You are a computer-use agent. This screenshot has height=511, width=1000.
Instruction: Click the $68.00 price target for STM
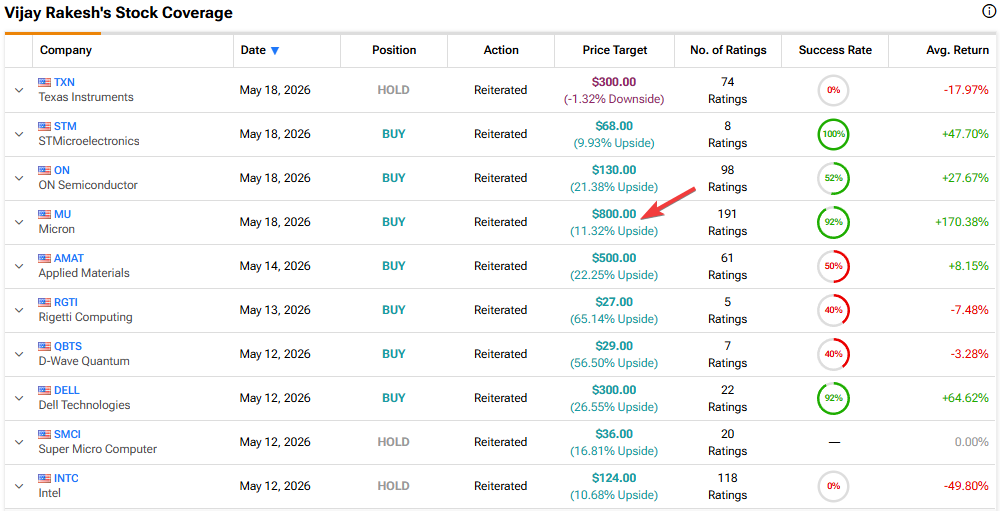tap(614, 126)
